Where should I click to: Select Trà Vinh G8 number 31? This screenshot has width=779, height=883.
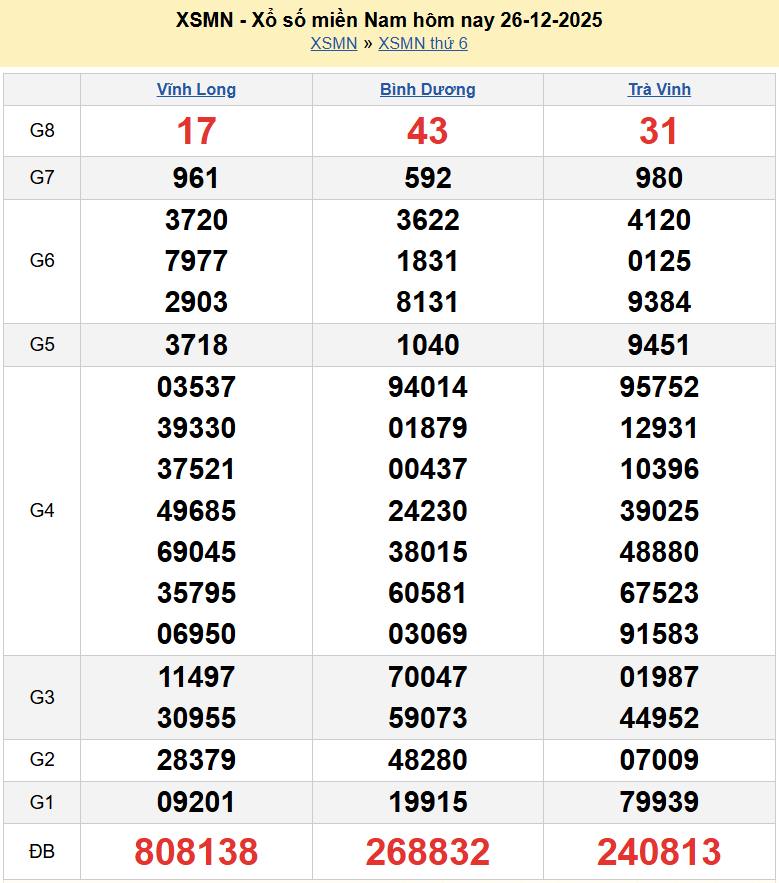point(659,131)
